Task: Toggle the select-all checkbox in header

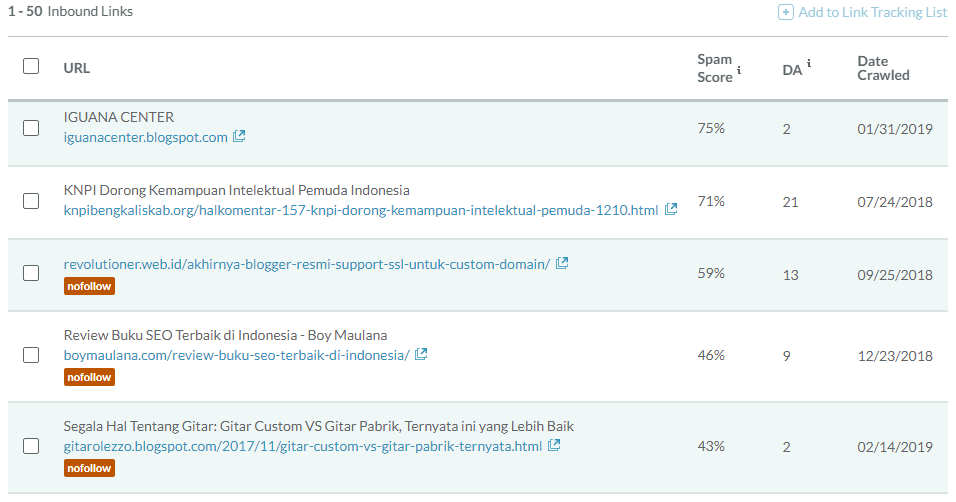Action: [31, 66]
